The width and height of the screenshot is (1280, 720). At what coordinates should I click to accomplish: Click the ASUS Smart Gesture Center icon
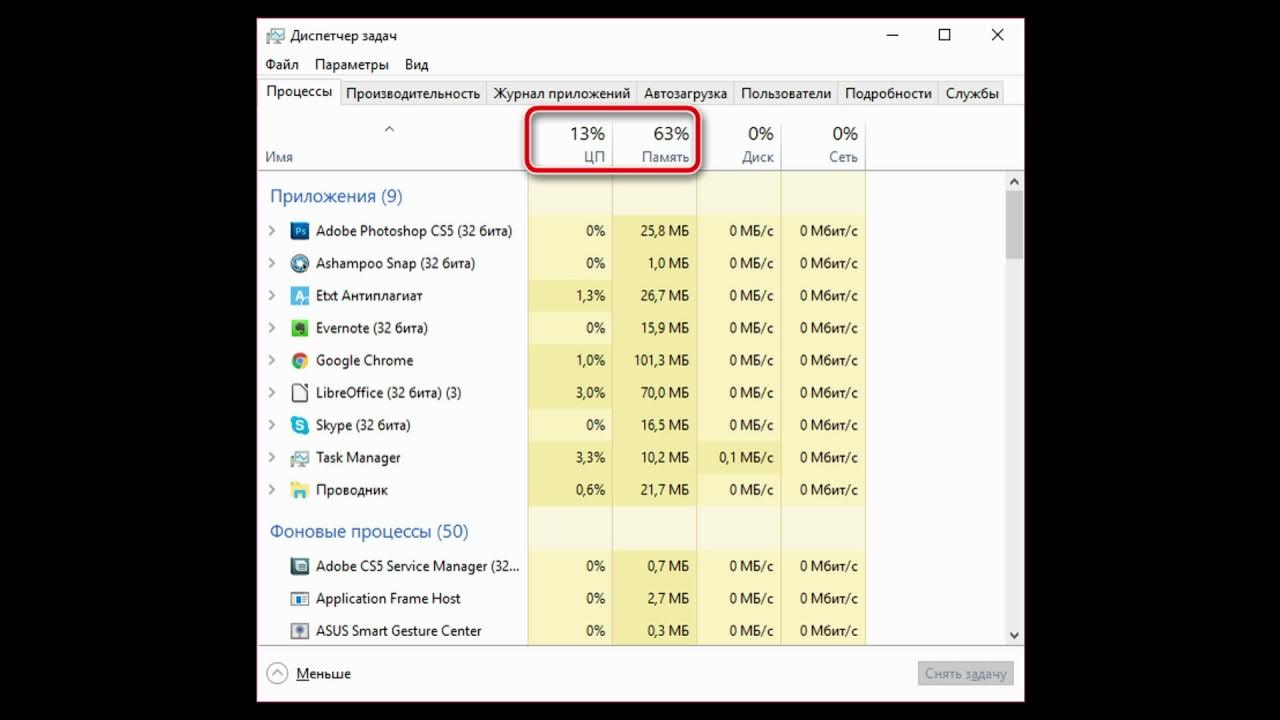click(x=299, y=631)
